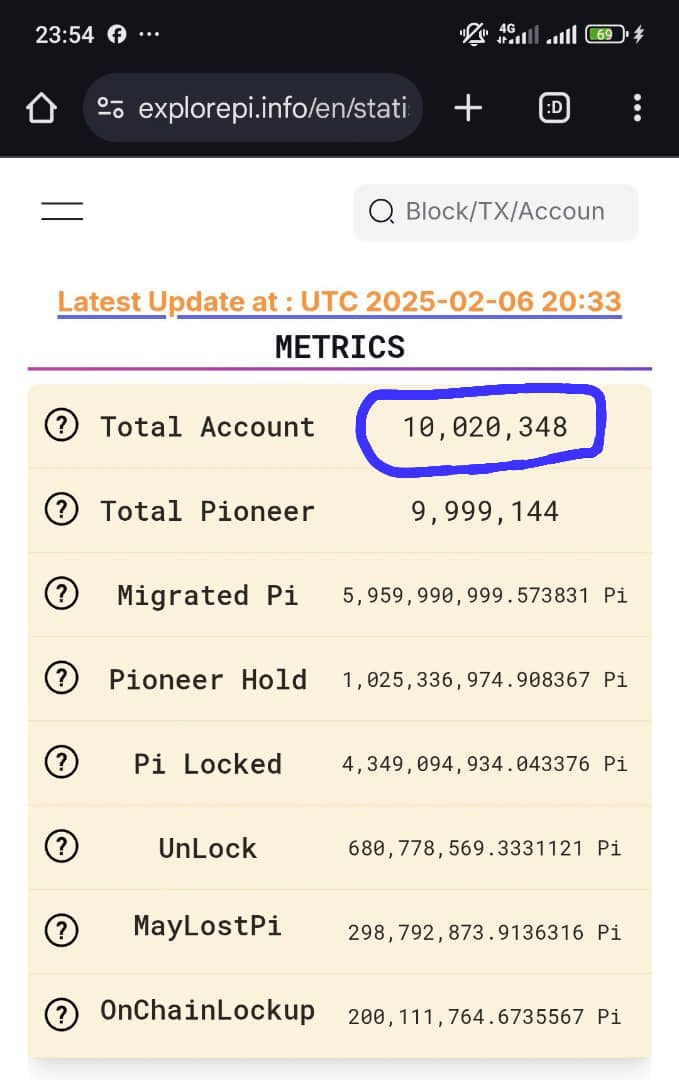The image size is (679, 1080).
Task: Show help for Pi Locked metric
Action: coord(61,762)
